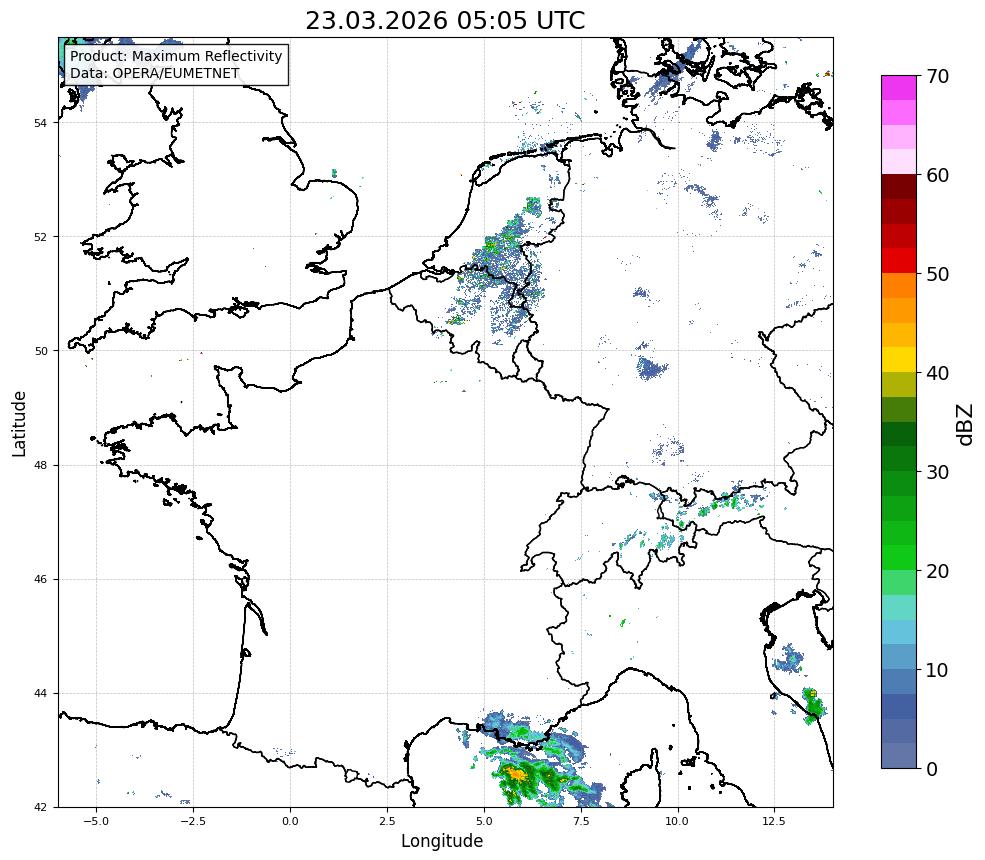
Task: Click the 'Latitude' axis label
Action: [19, 423]
